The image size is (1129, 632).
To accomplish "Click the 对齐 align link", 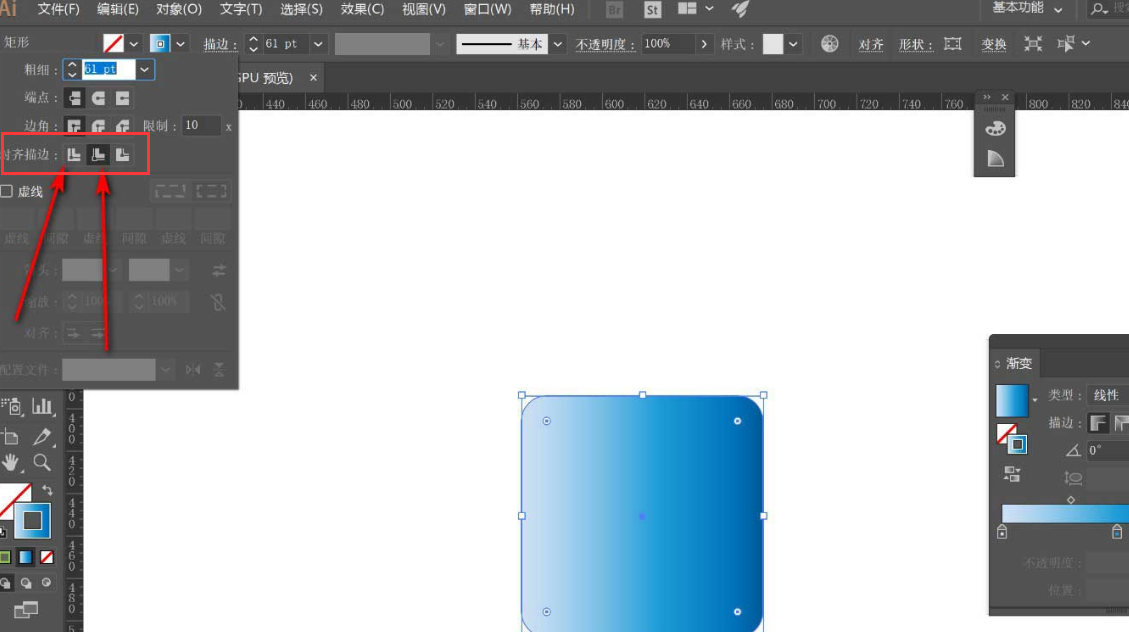I will pos(871,44).
